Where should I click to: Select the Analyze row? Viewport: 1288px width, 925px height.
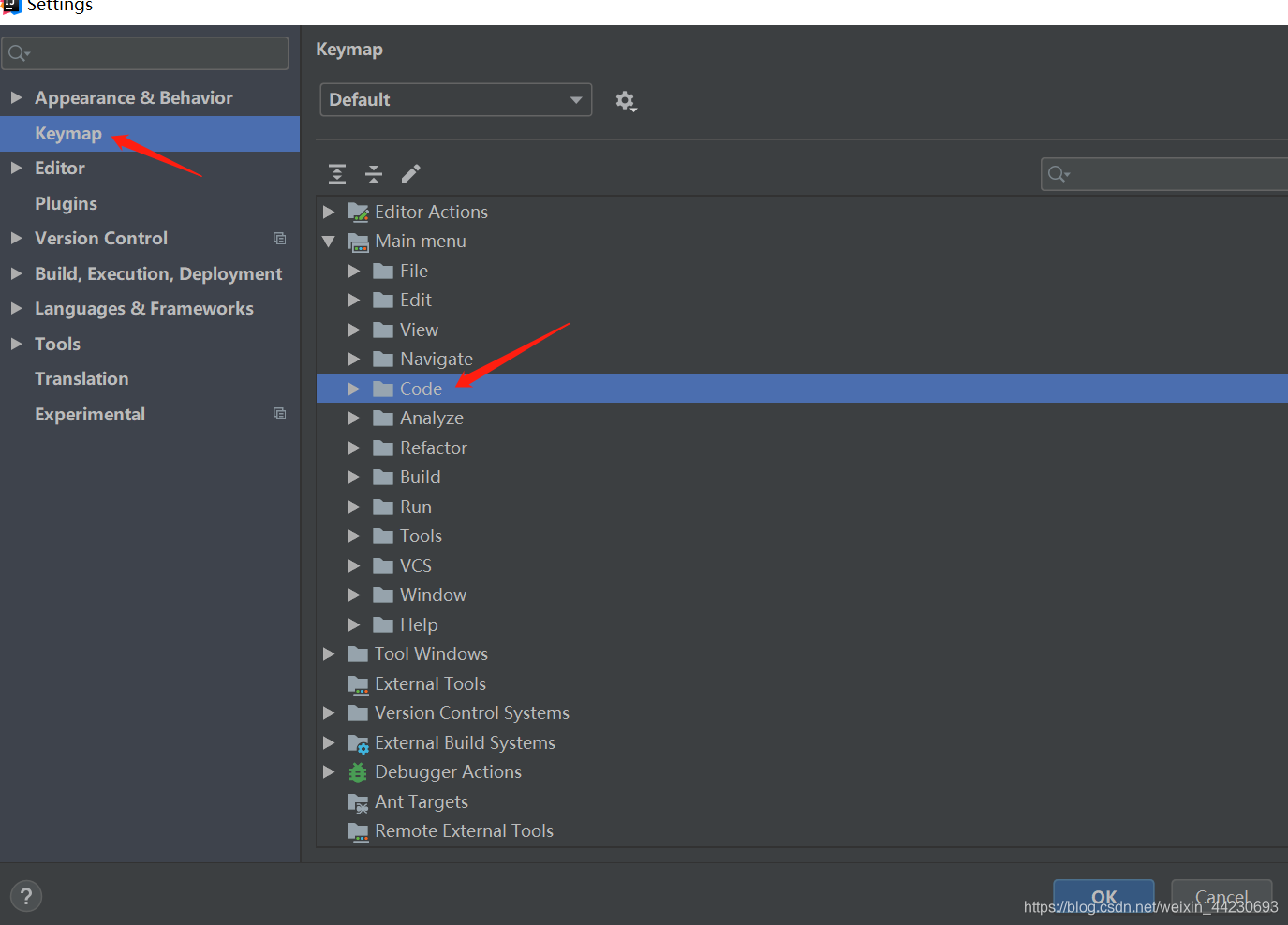pos(802,418)
